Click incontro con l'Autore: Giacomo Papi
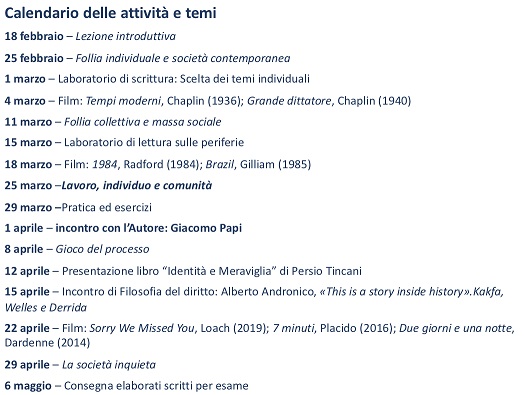The width and height of the screenshot is (525, 395). pyautogui.click(x=149, y=228)
